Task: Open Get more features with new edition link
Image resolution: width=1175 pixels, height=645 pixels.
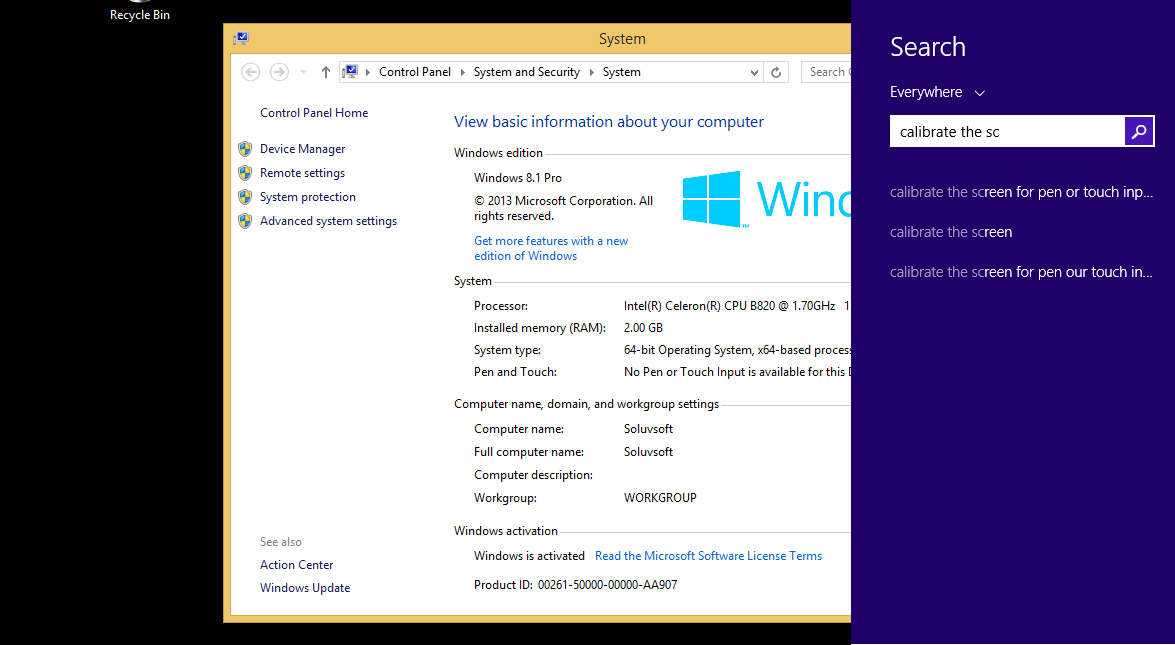Action: tap(551, 248)
